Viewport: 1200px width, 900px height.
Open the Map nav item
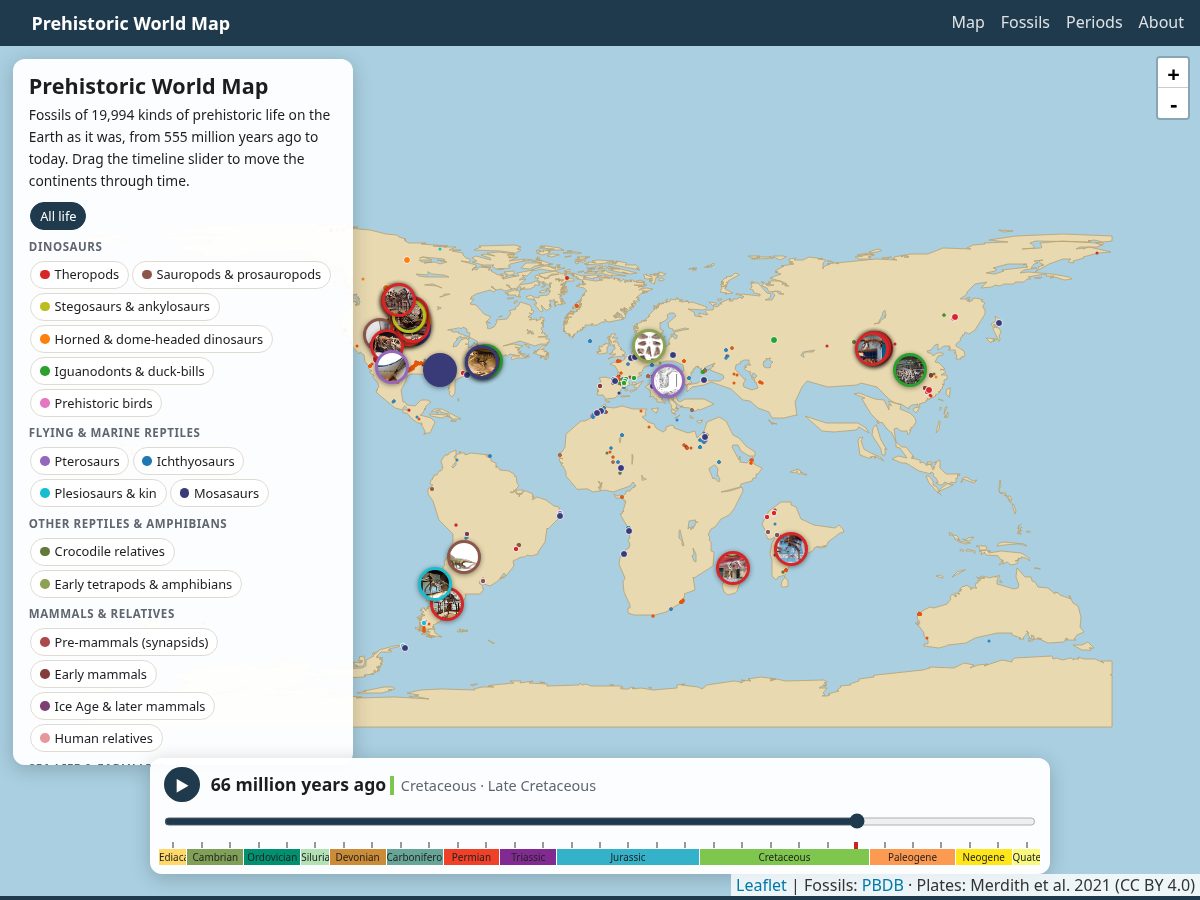(x=968, y=22)
